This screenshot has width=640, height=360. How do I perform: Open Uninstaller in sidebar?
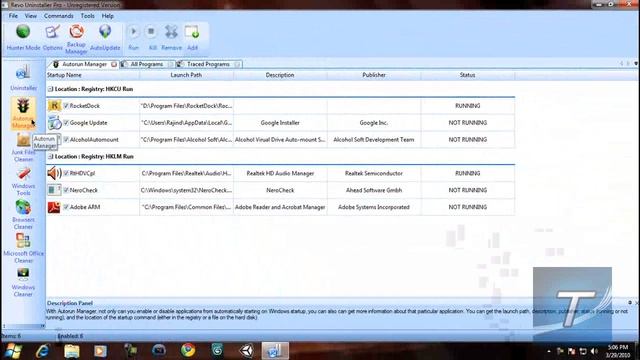point(23,78)
